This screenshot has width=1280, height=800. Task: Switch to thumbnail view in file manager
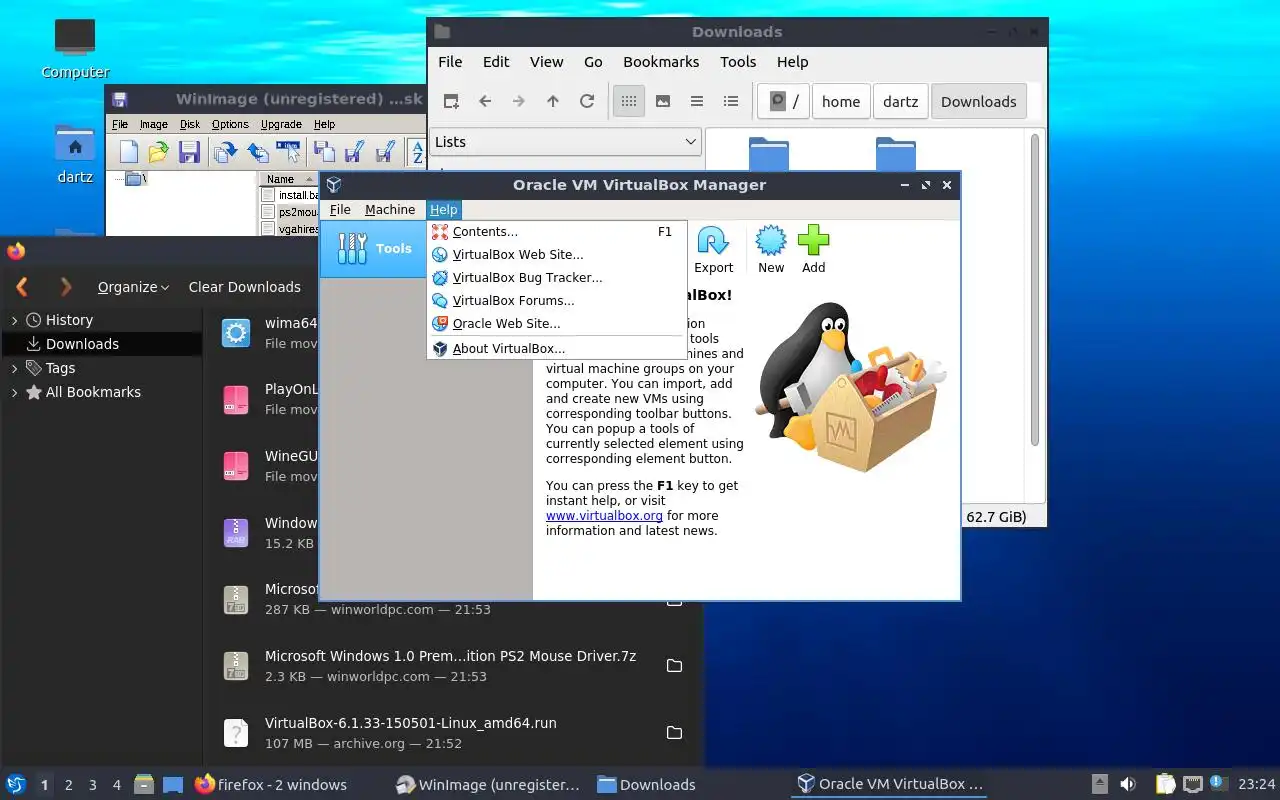[662, 101]
